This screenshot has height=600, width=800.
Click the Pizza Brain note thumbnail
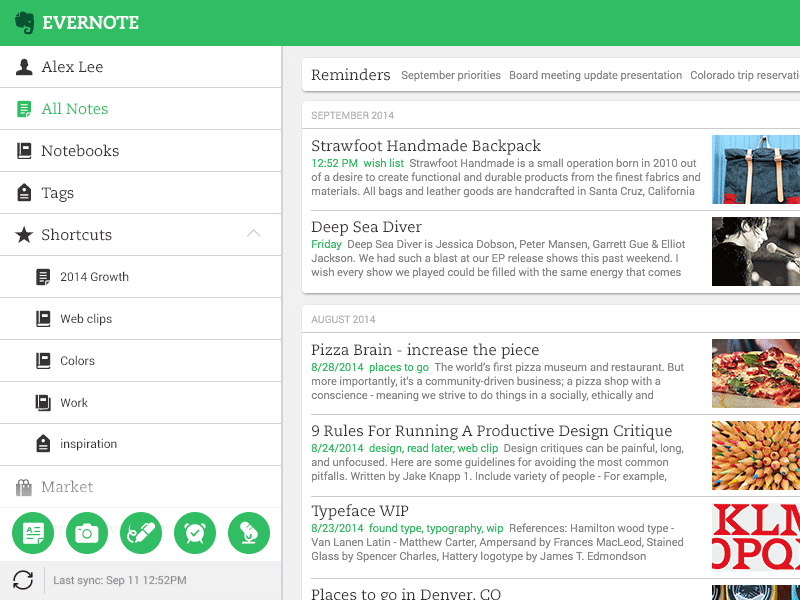click(x=755, y=373)
